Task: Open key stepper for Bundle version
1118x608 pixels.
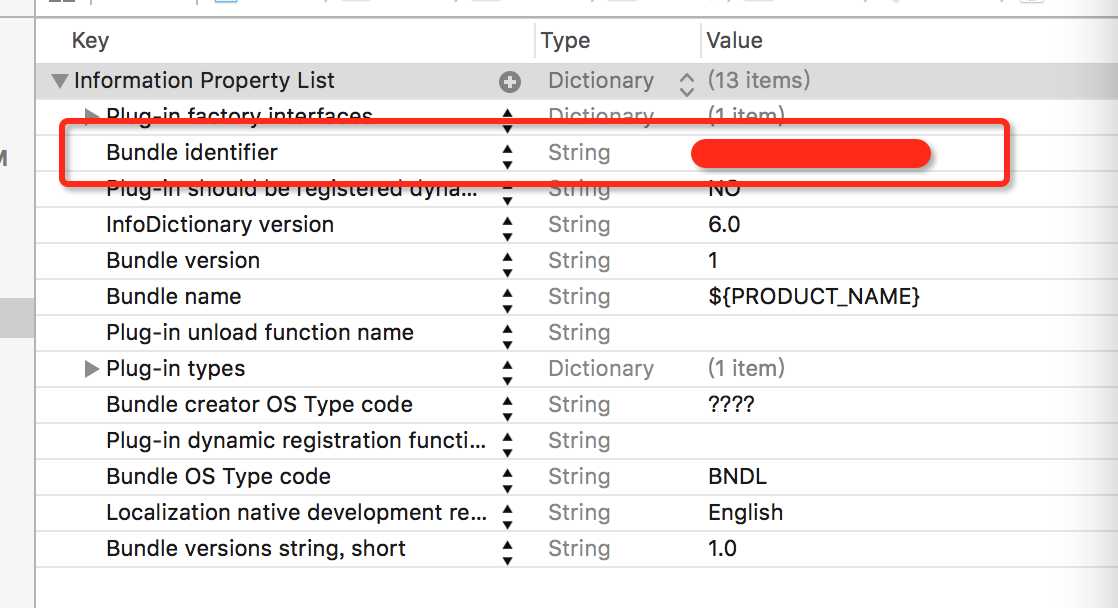Action: (507, 265)
